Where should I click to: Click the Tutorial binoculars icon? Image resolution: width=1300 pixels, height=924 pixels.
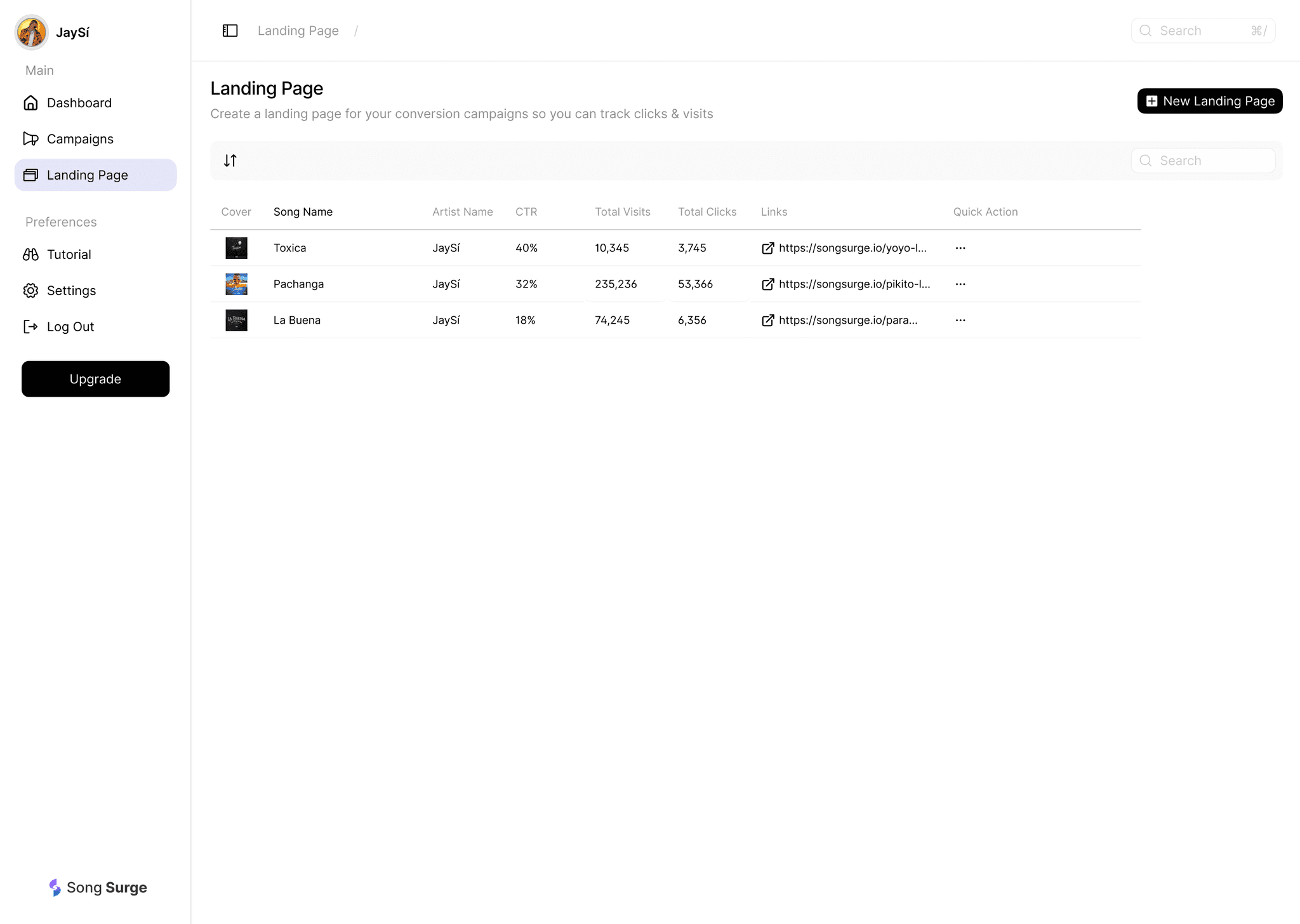tap(30, 254)
